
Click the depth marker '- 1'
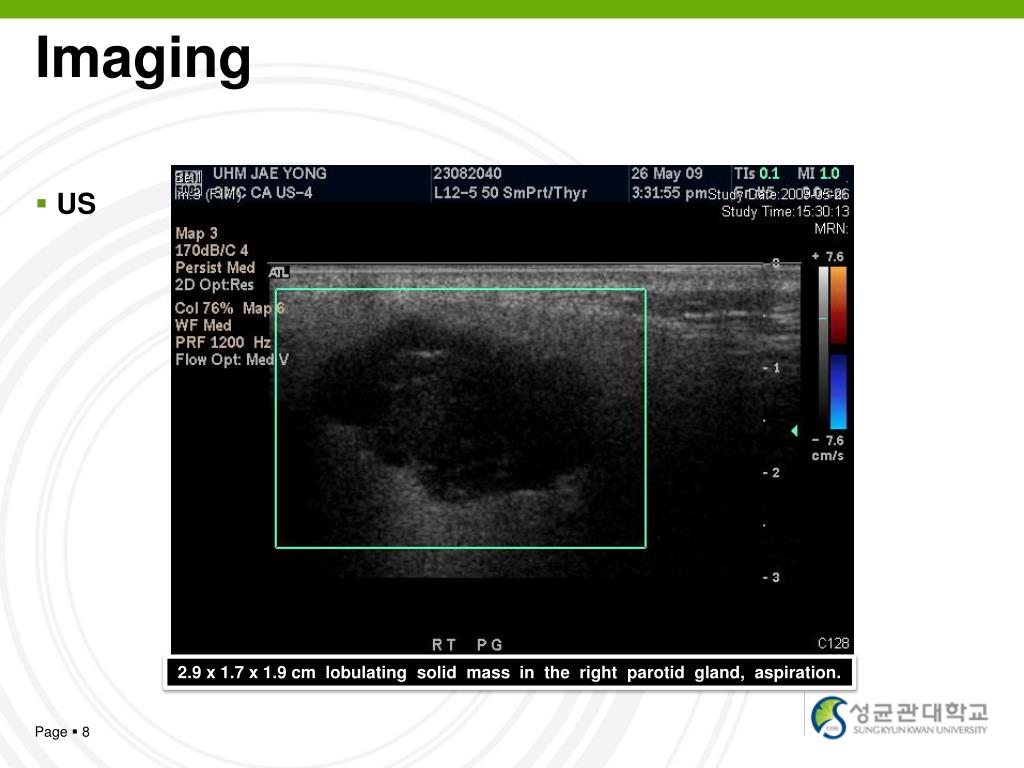click(771, 368)
